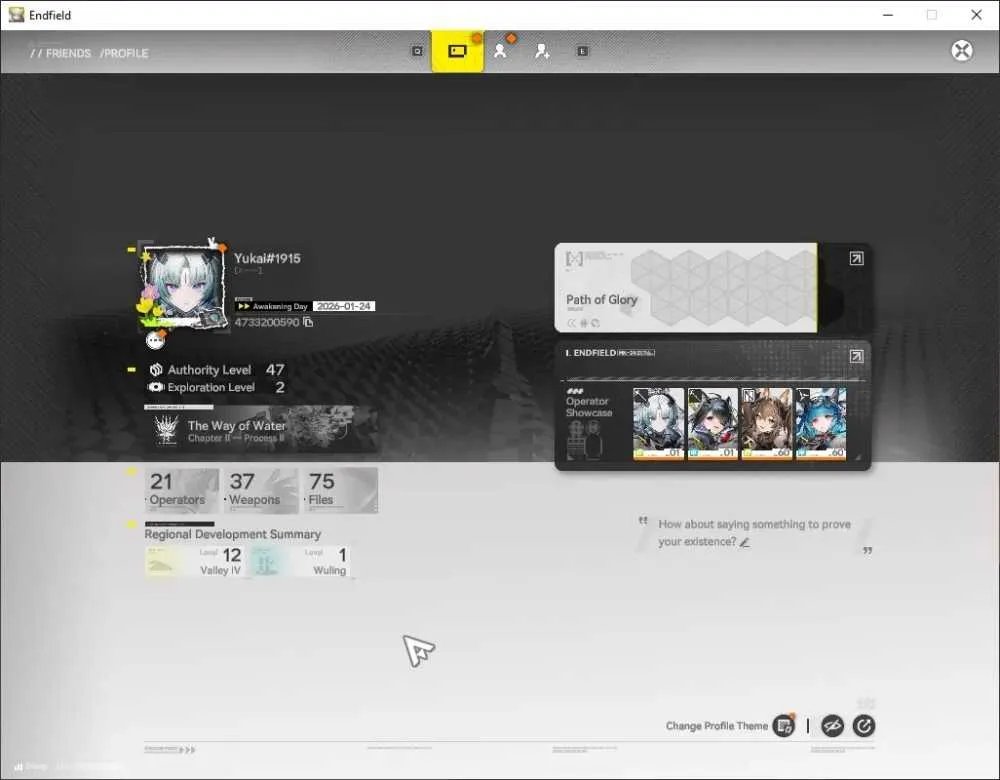Minimize the Endfield window
The image size is (1000, 780).
pos(888,15)
